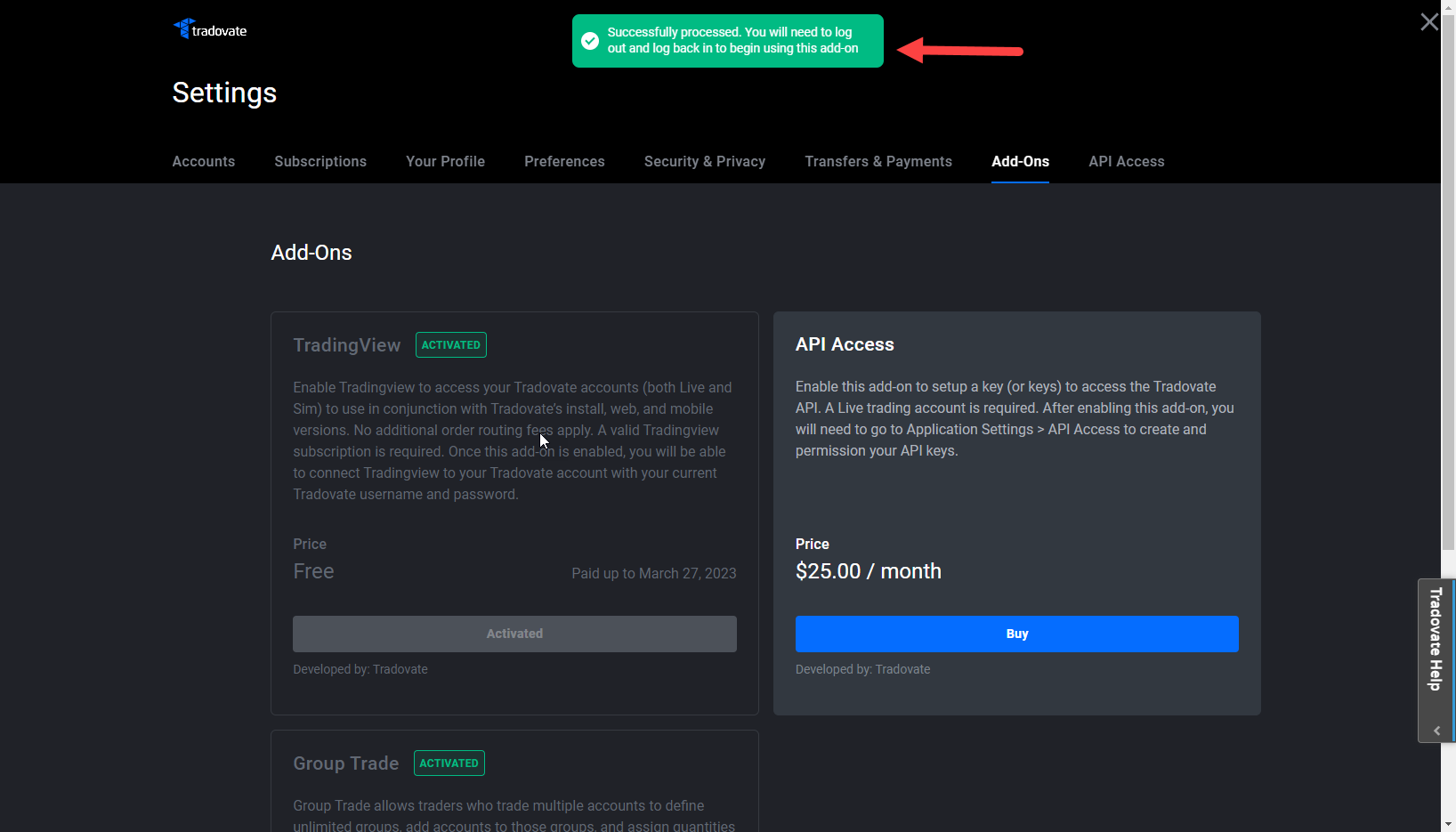This screenshot has width=1456, height=832.
Task: Click the Activated button under TradingView
Action: coord(514,634)
